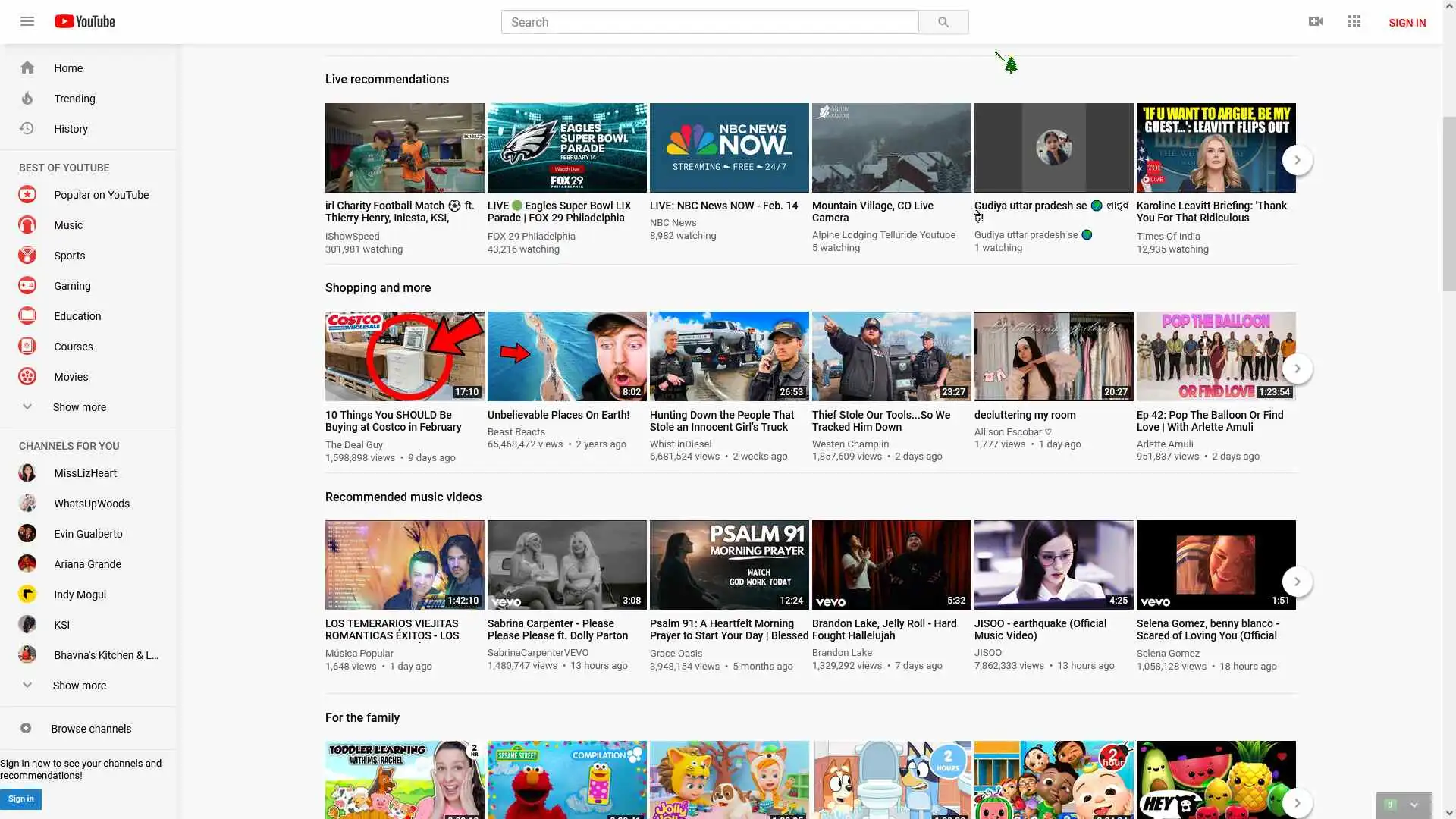The height and width of the screenshot is (819, 1456).
Task: Click the YouTube logo
Action: coord(85,21)
